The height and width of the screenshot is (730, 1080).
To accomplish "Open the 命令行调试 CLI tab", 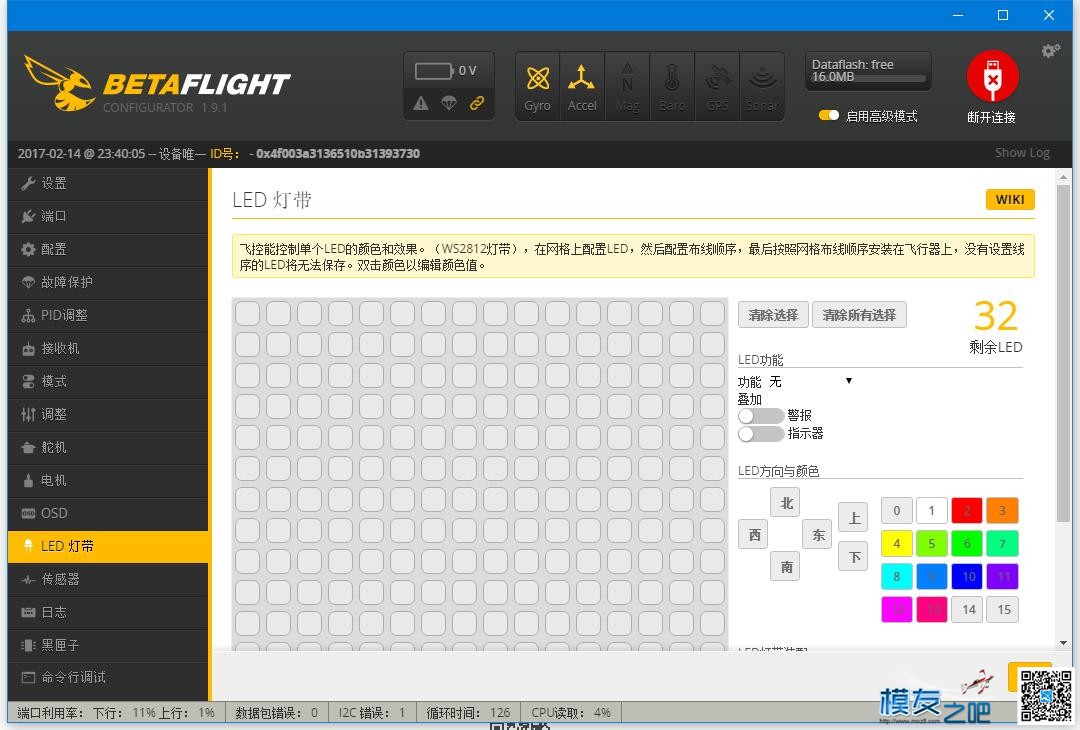I will pos(108,678).
